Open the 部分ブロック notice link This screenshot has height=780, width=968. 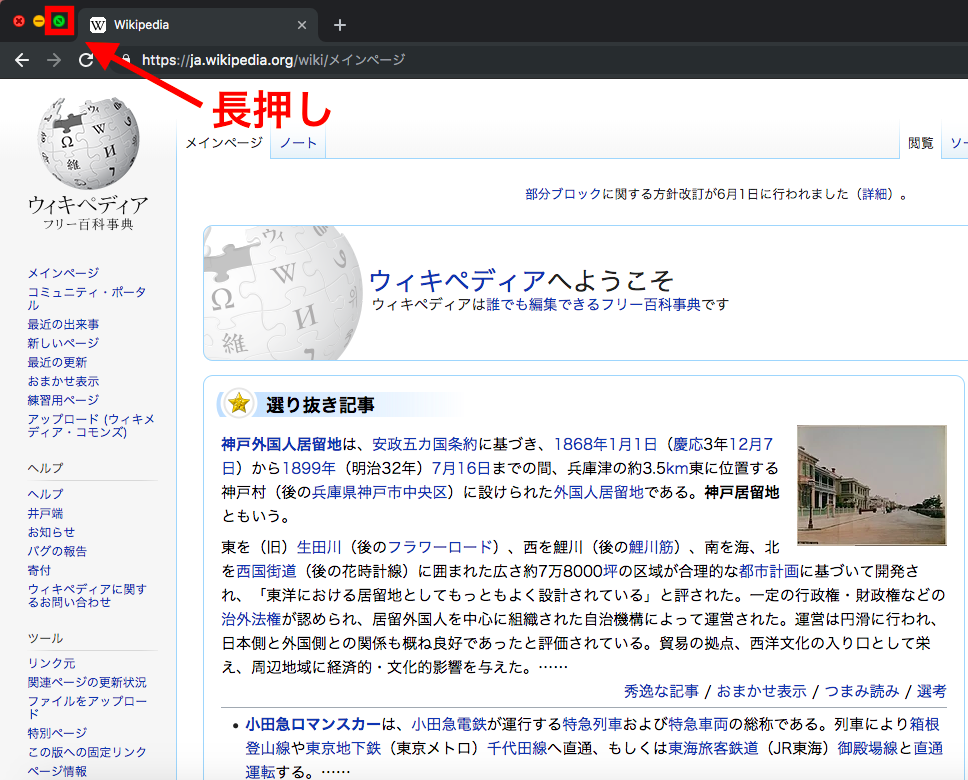[x=563, y=195]
